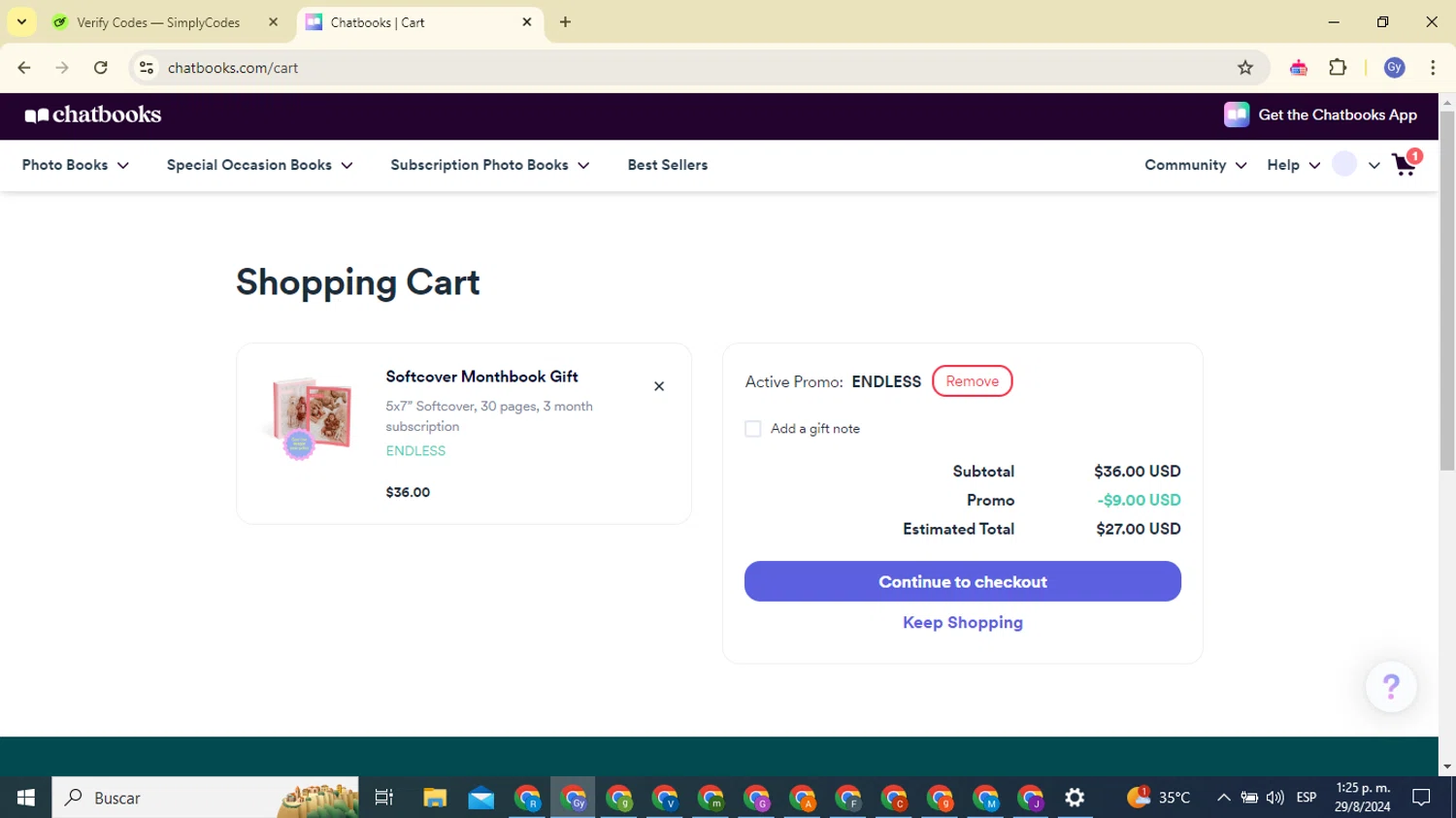Check the Add a gift note box
This screenshot has width=1456, height=818.
click(x=753, y=429)
